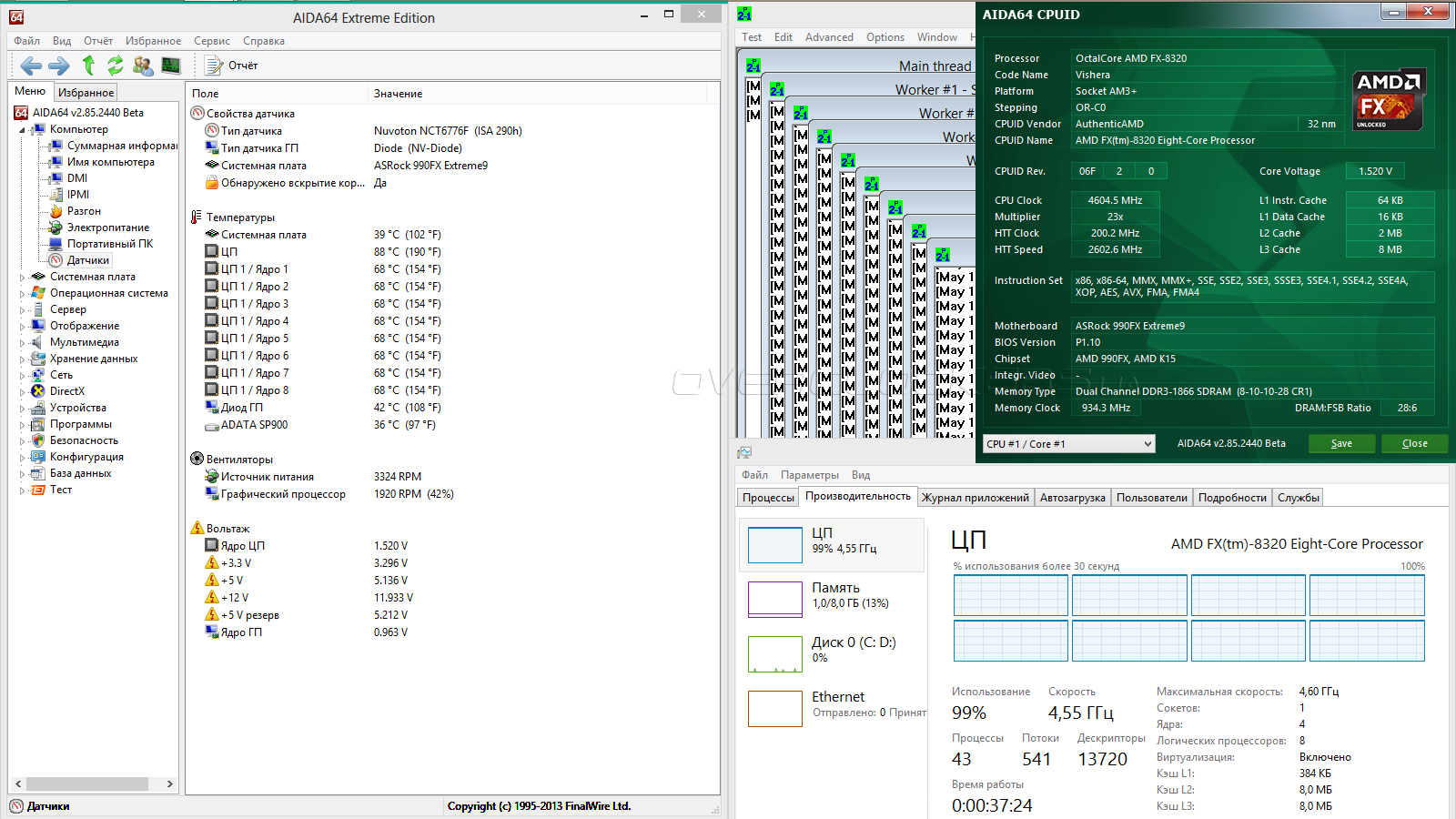Screen dimensions: 1456x819
Task: Switch to the Избранное tab
Action: 86,93
